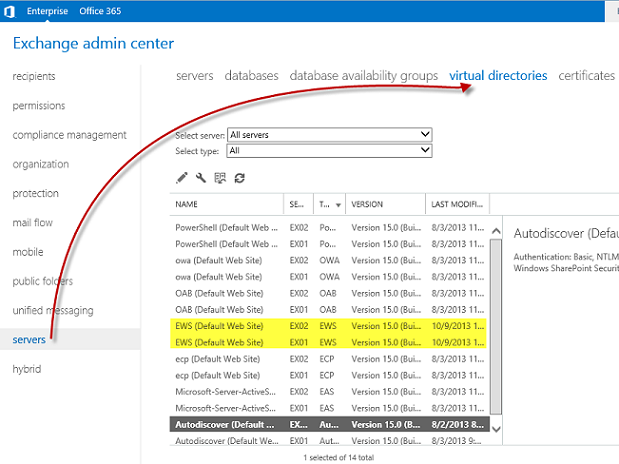This screenshot has width=619, height=464.
Task: Open protection section
Action: 36,193
